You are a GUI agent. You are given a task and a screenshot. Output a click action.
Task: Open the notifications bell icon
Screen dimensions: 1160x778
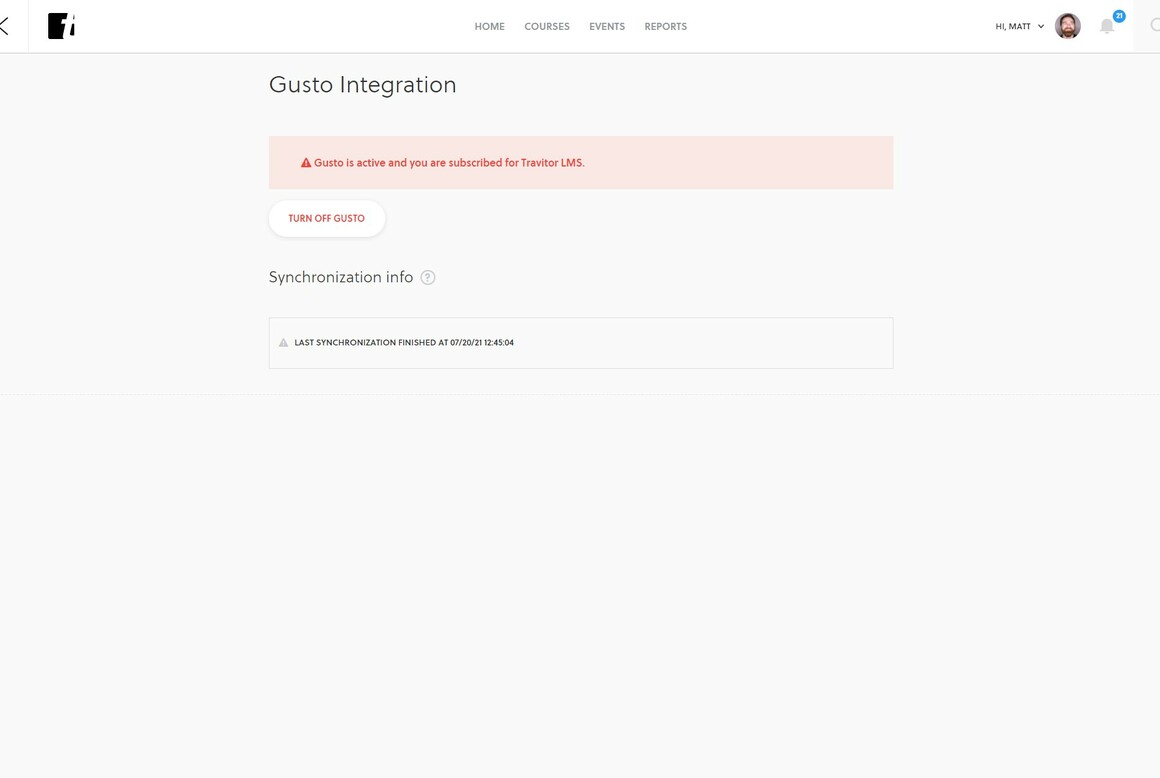[1106, 27]
